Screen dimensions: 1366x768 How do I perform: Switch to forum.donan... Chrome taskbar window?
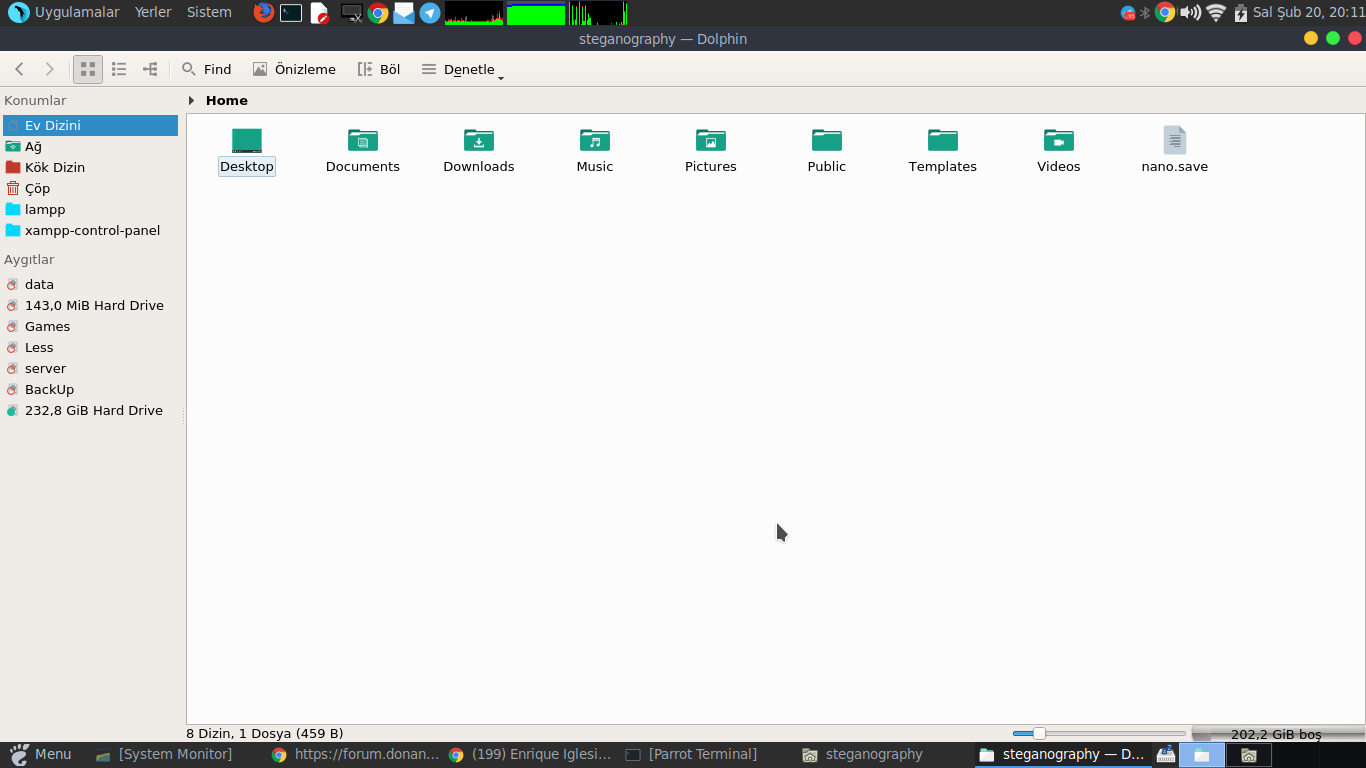click(355, 754)
